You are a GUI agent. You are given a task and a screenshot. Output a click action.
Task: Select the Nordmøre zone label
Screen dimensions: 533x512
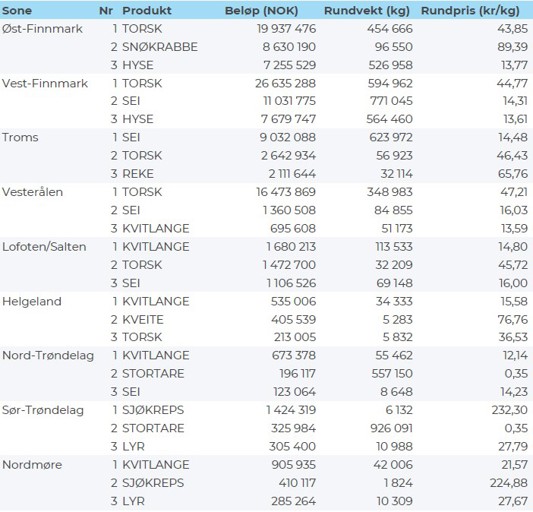pyautogui.click(x=32, y=465)
